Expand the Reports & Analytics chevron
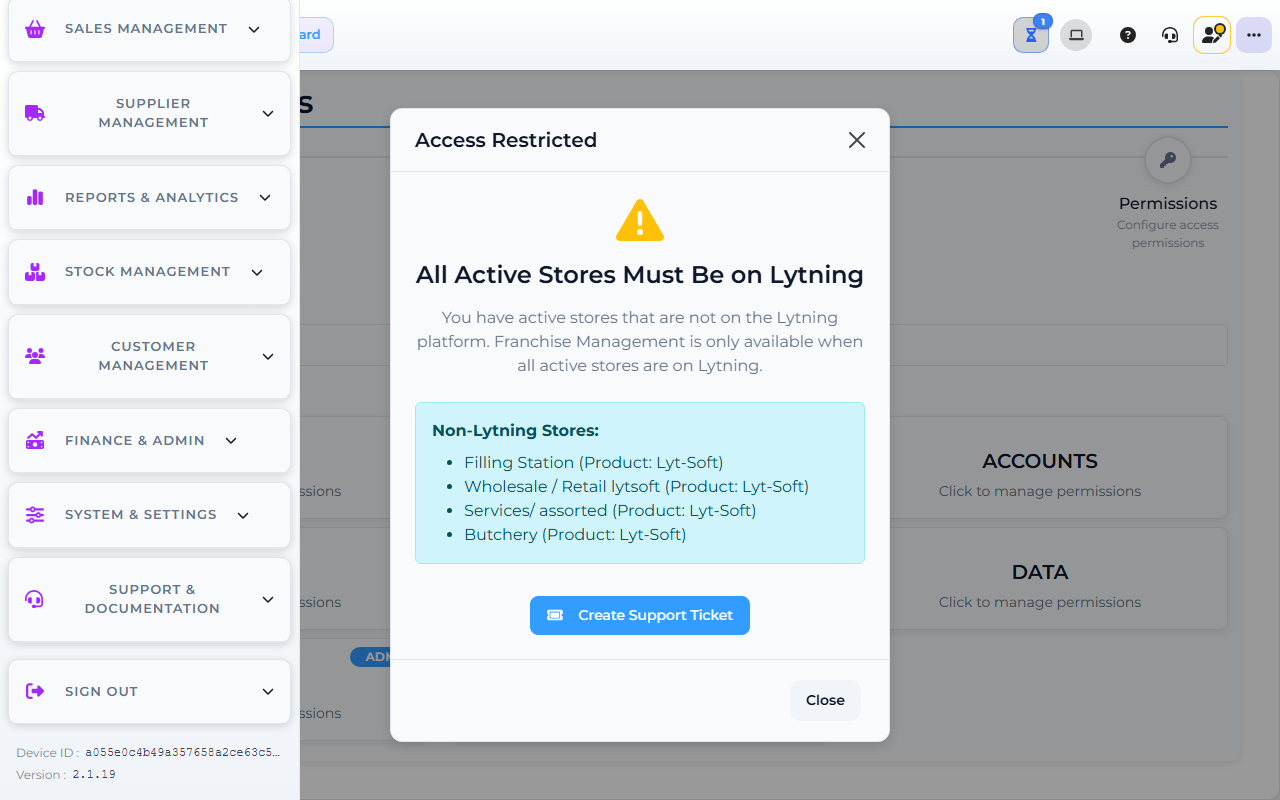 coord(265,197)
